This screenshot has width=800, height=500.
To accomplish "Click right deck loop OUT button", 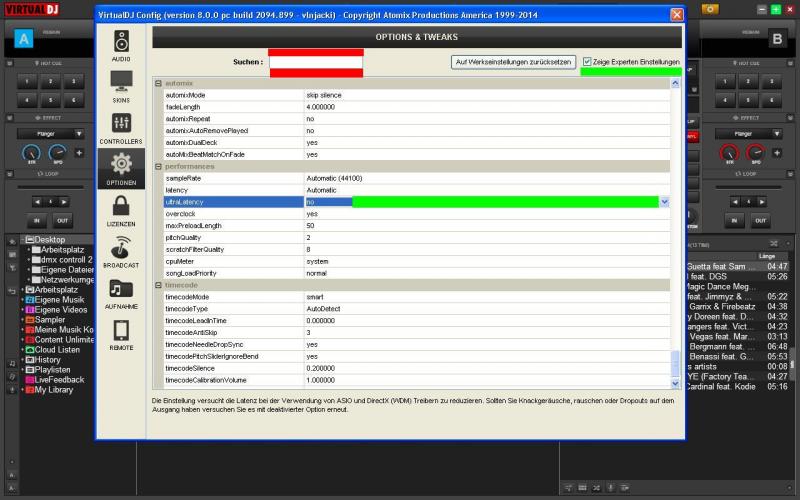I will 760,221.
